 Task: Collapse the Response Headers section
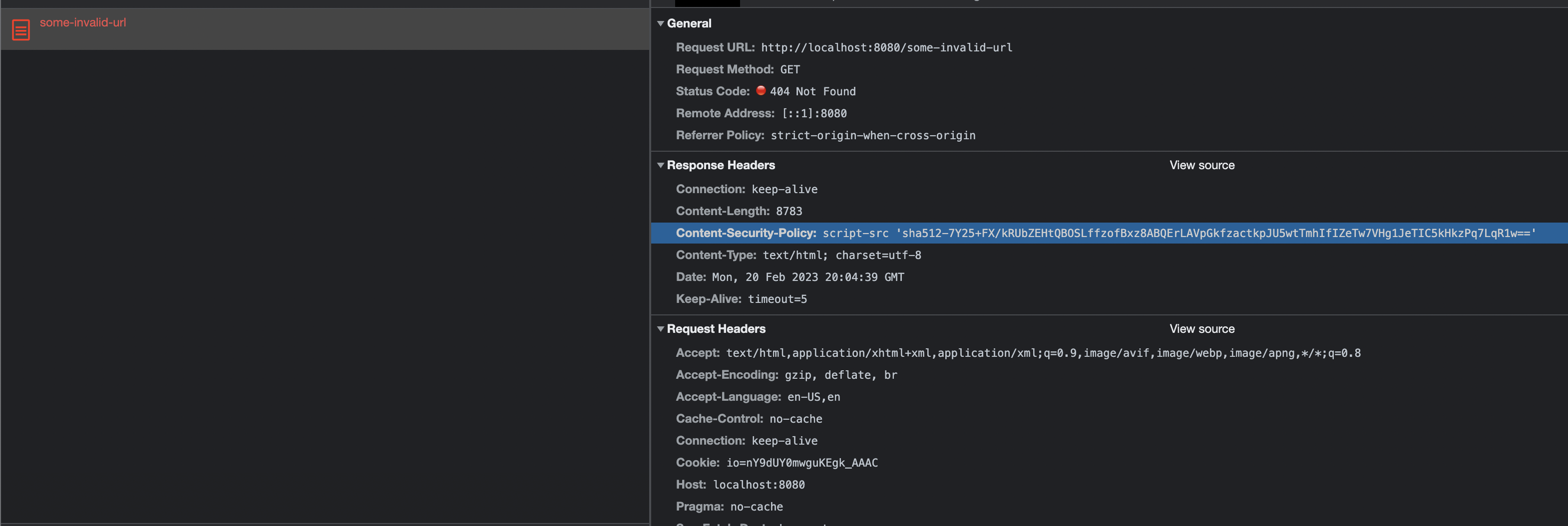tap(661, 165)
